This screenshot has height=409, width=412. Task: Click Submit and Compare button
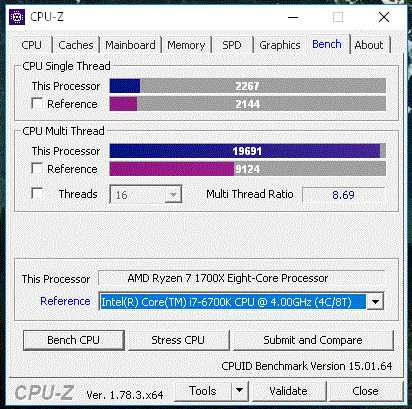[x=313, y=340]
